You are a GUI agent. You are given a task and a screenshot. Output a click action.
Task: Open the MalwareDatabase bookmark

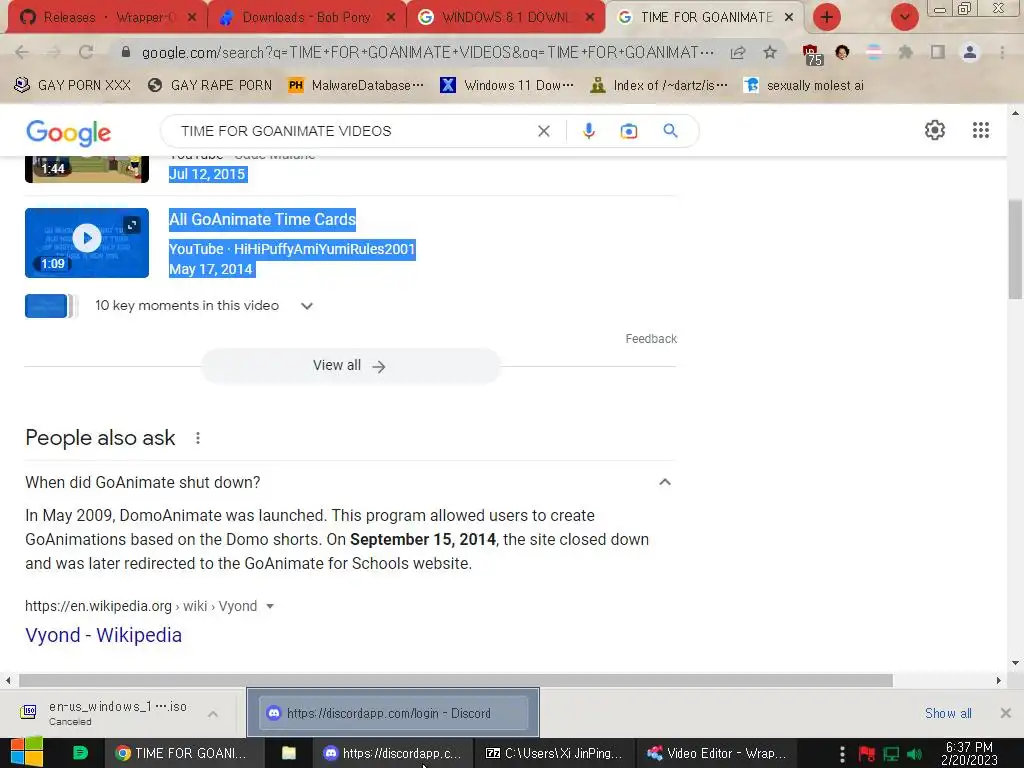tap(356, 85)
